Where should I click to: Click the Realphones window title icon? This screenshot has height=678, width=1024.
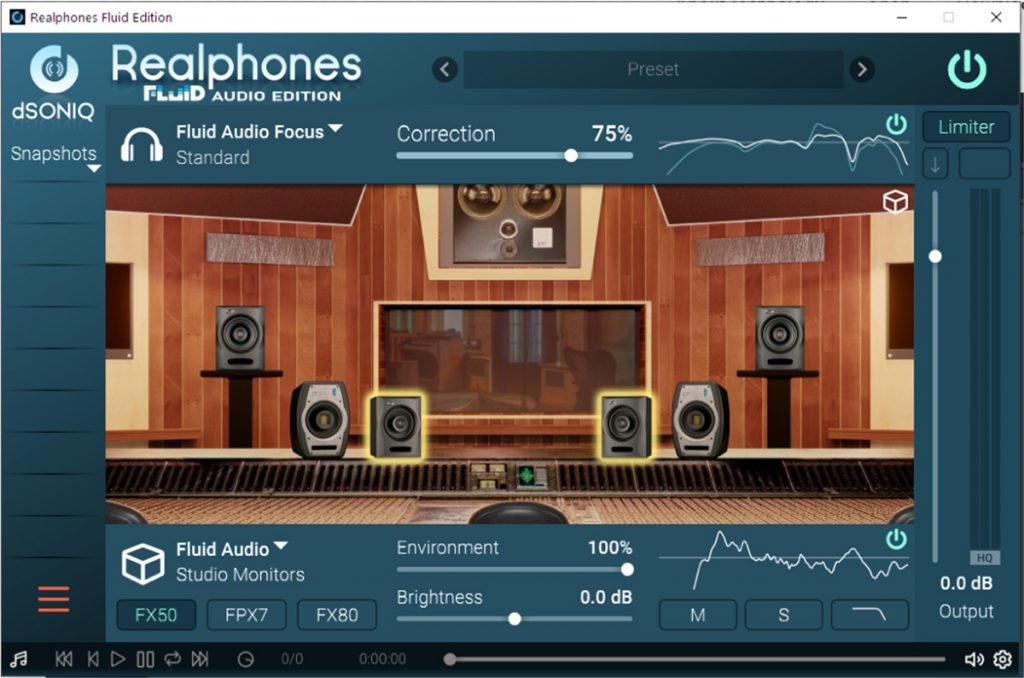click(x=18, y=17)
